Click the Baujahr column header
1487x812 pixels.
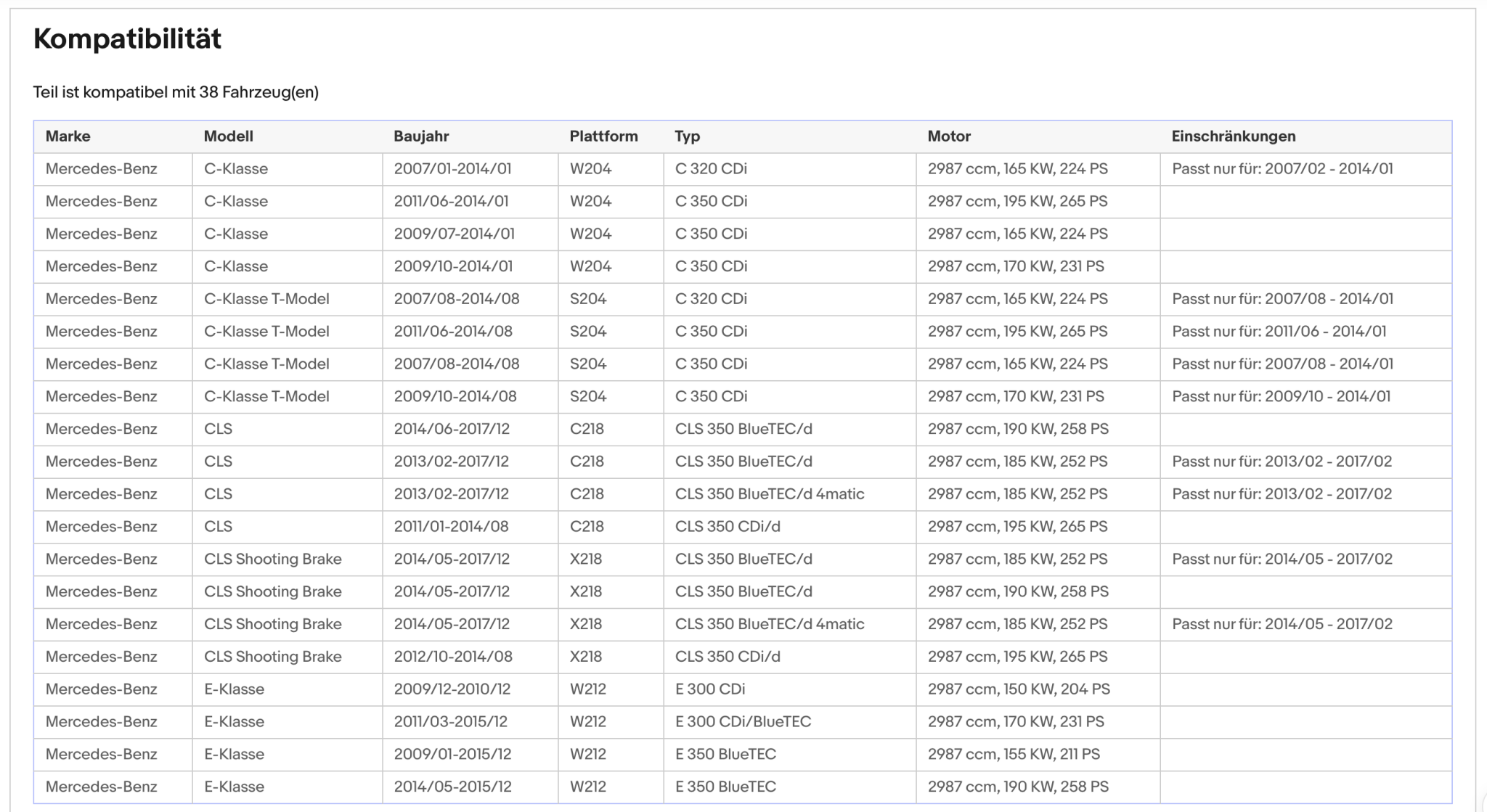click(x=421, y=136)
